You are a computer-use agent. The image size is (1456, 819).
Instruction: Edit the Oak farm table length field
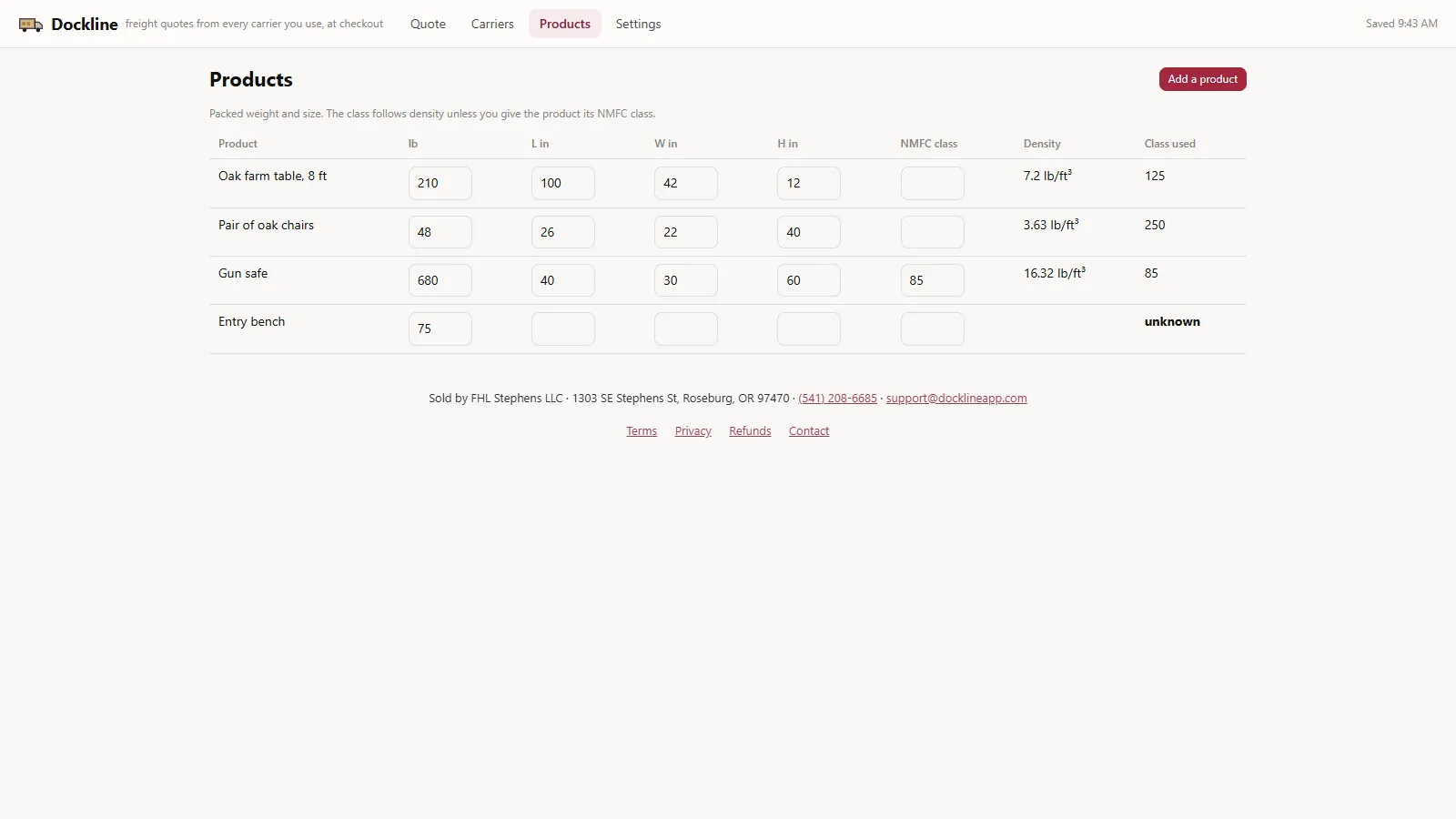pos(563,183)
